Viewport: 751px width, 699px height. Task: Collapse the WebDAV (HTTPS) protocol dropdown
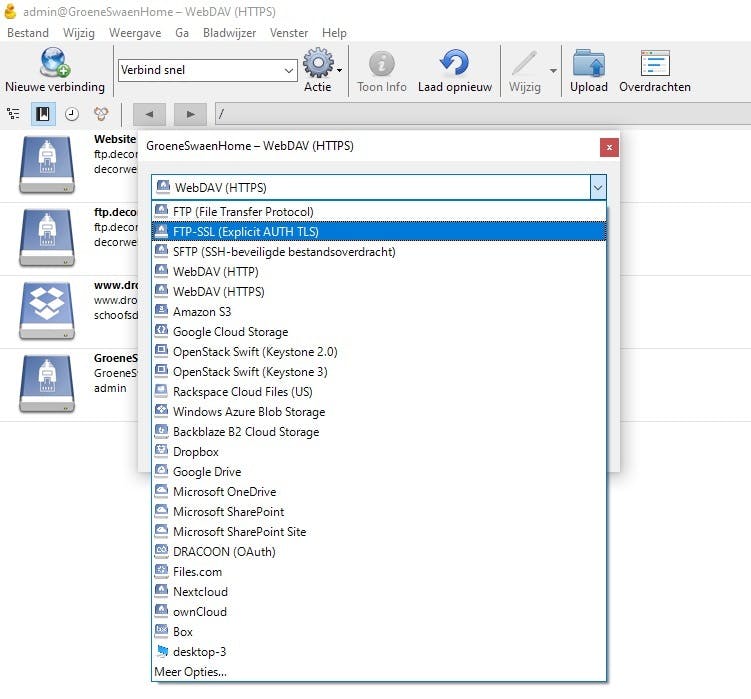click(x=597, y=187)
